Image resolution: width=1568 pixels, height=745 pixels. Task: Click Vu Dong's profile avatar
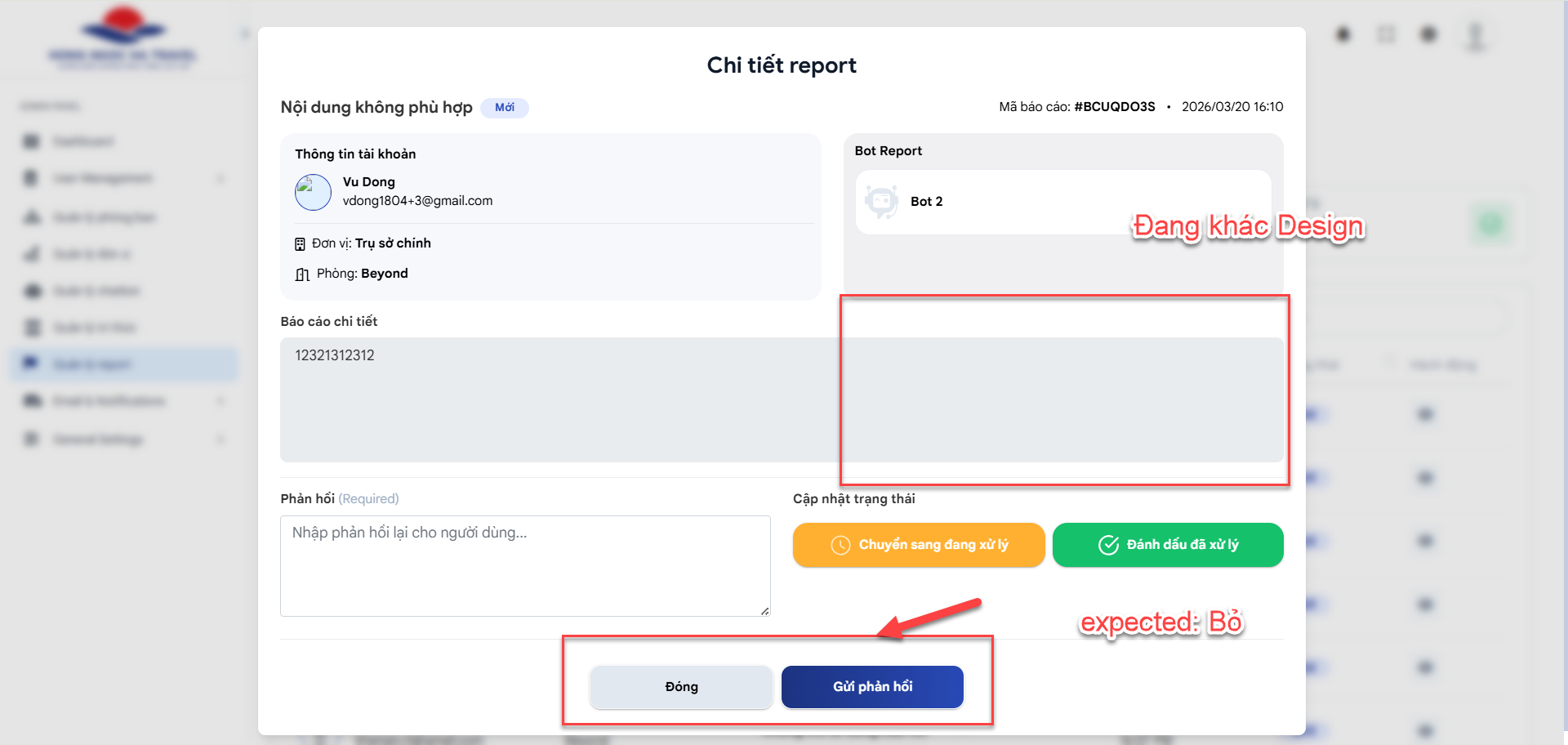(313, 193)
